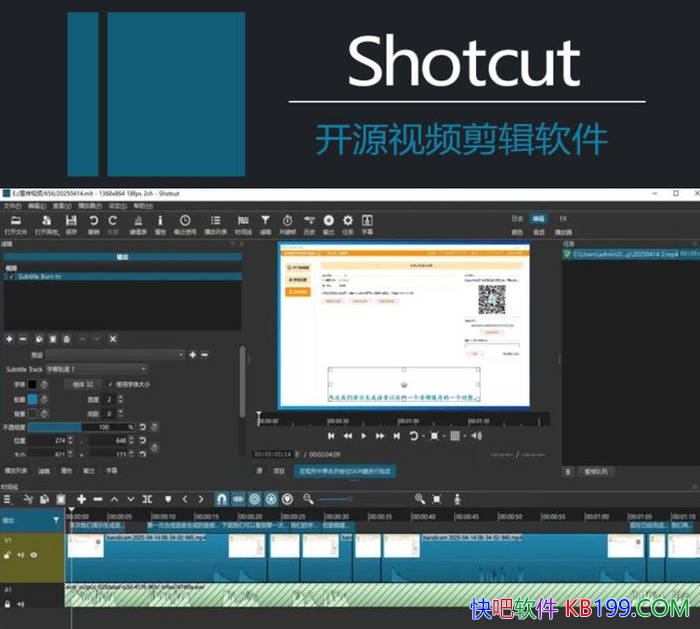Image resolution: width=700 pixels, height=629 pixels.
Task: Toggle ripple trim and drop button
Action: (x=254, y=499)
